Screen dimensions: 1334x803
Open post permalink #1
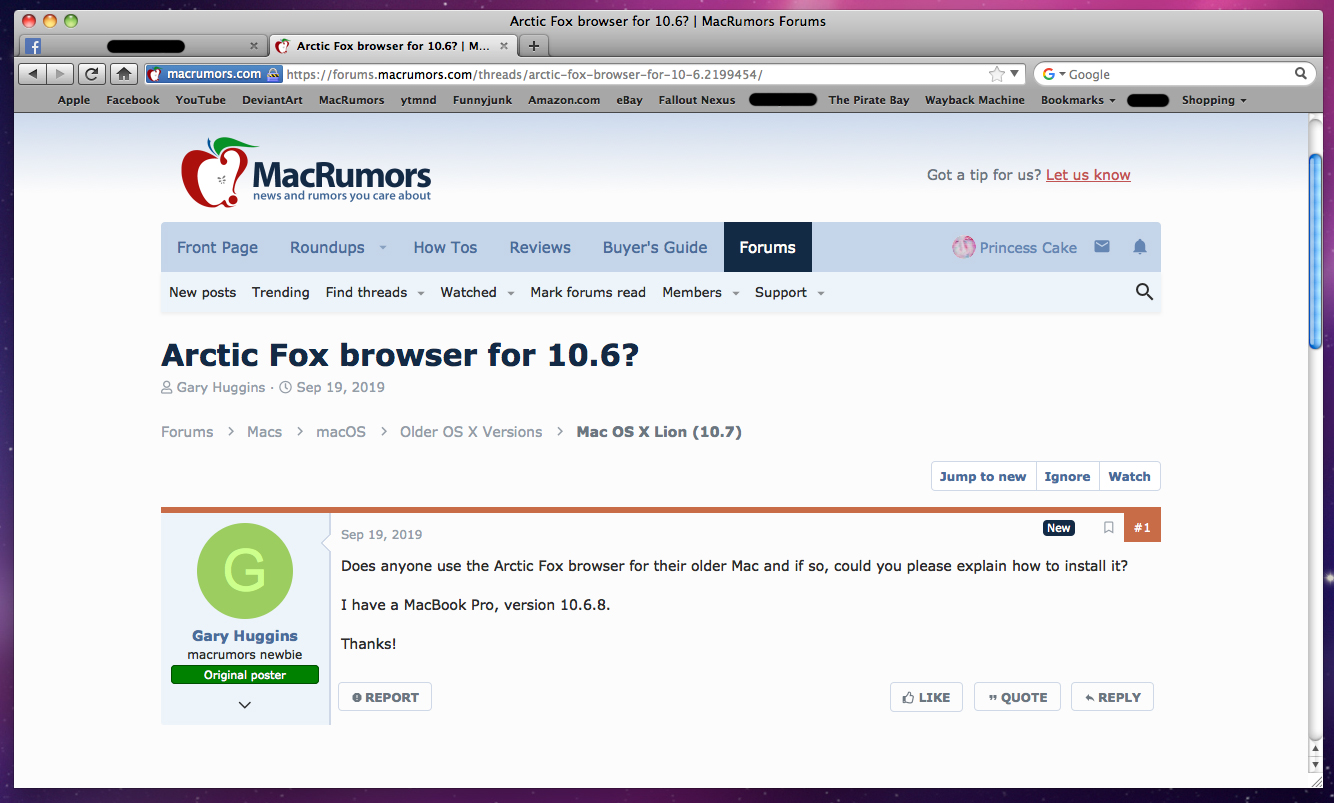[1142, 527]
